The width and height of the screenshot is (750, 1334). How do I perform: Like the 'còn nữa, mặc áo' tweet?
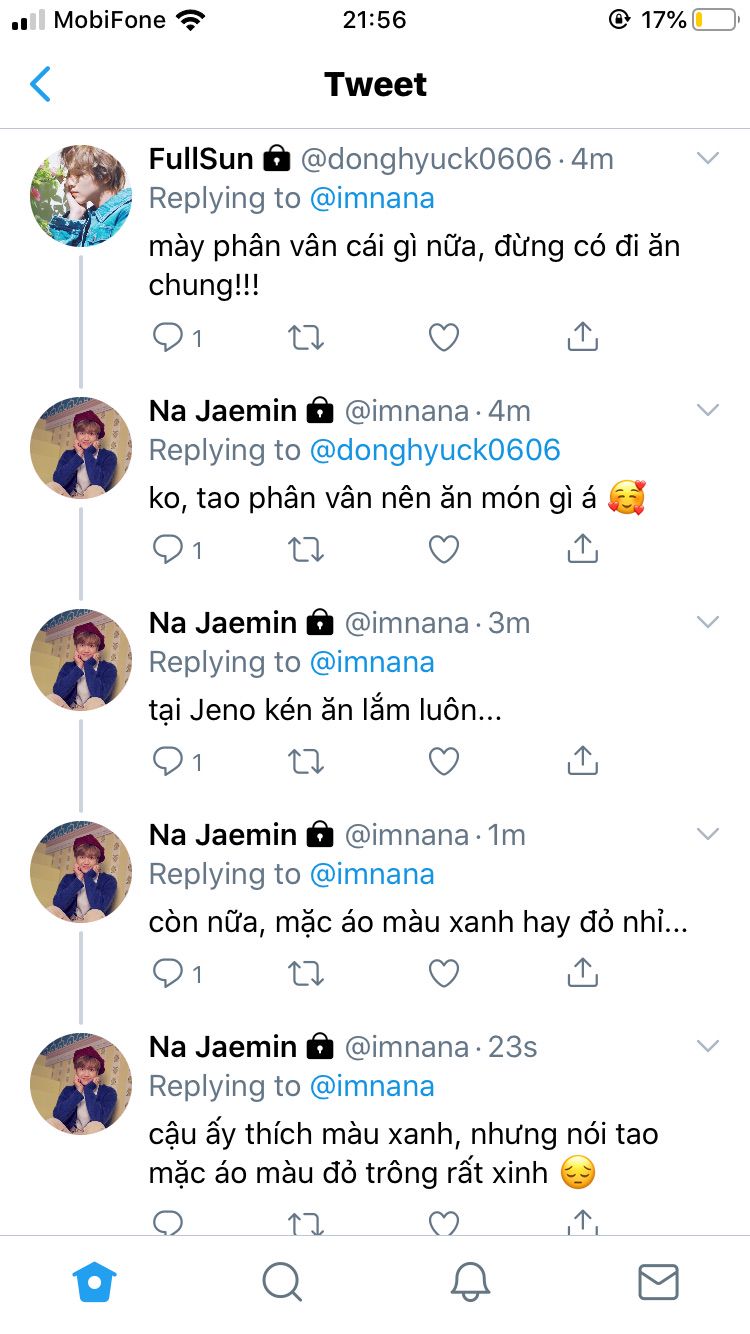(x=444, y=973)
